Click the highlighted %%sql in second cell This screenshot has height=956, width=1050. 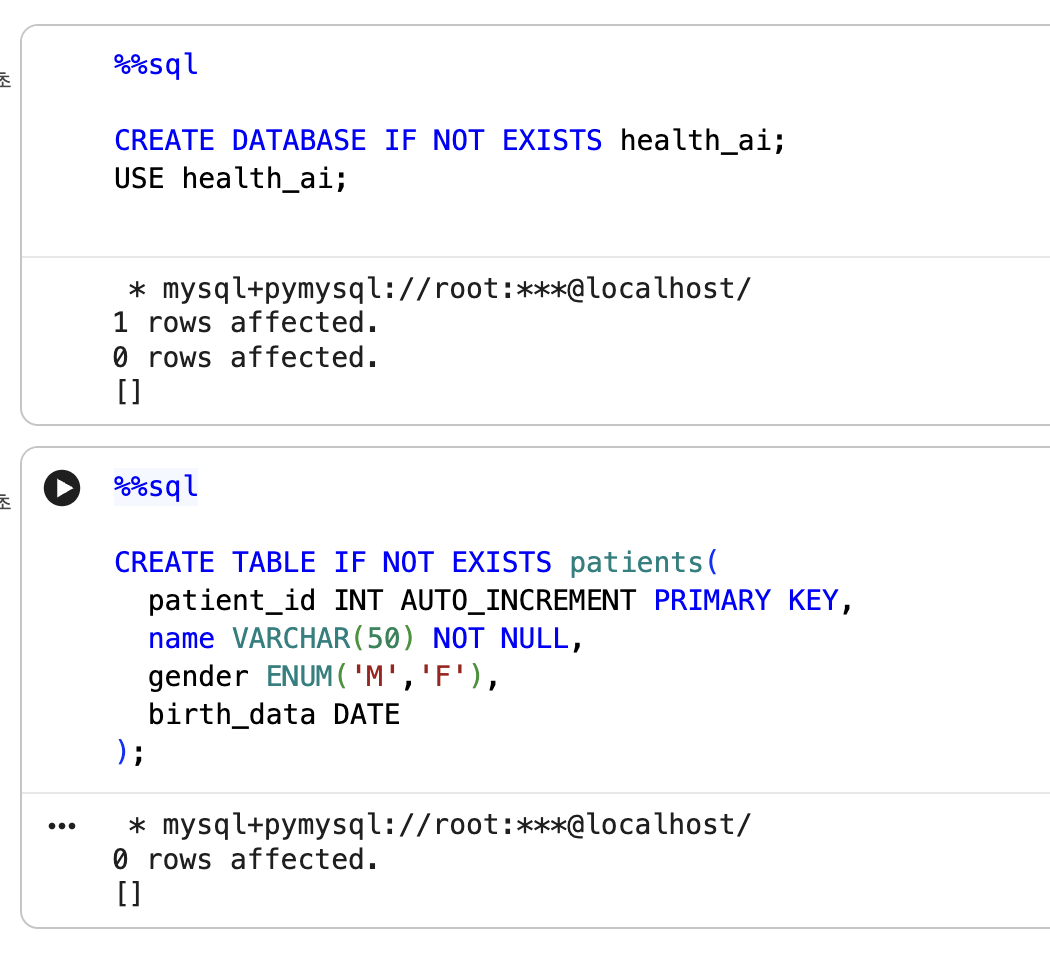[156, 487]
